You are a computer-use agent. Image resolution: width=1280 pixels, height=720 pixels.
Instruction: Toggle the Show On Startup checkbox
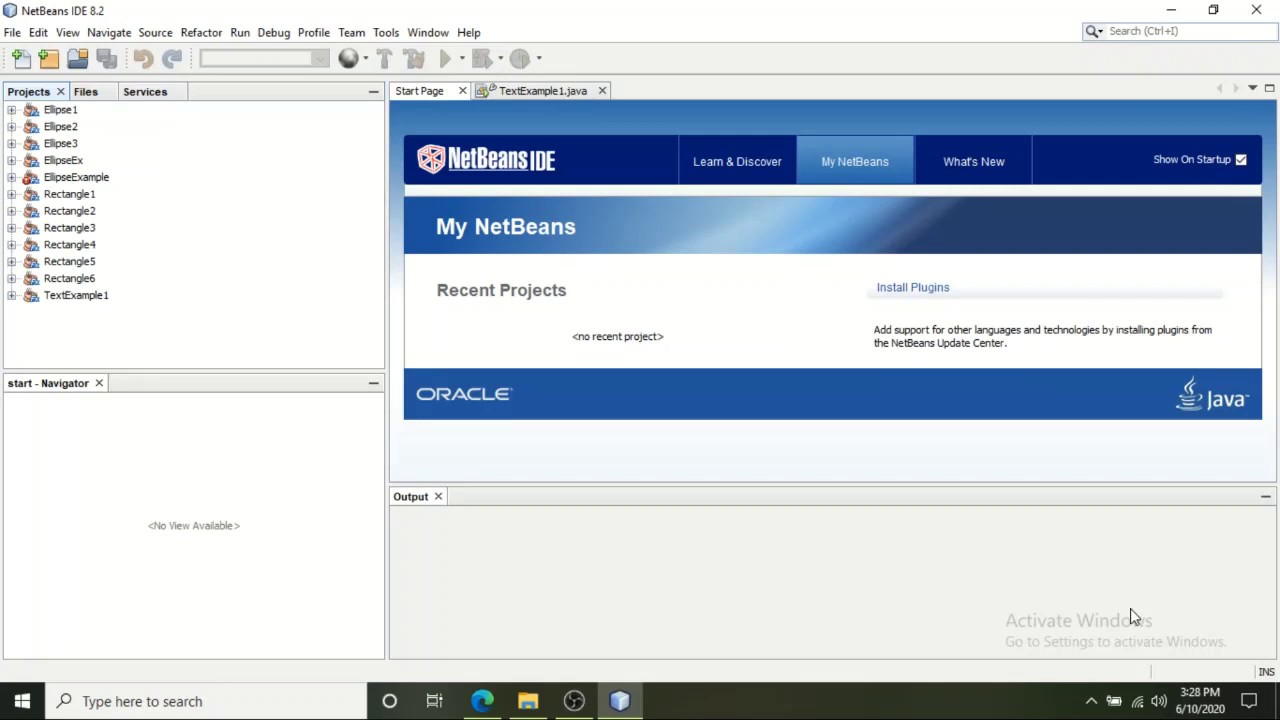1241,160
